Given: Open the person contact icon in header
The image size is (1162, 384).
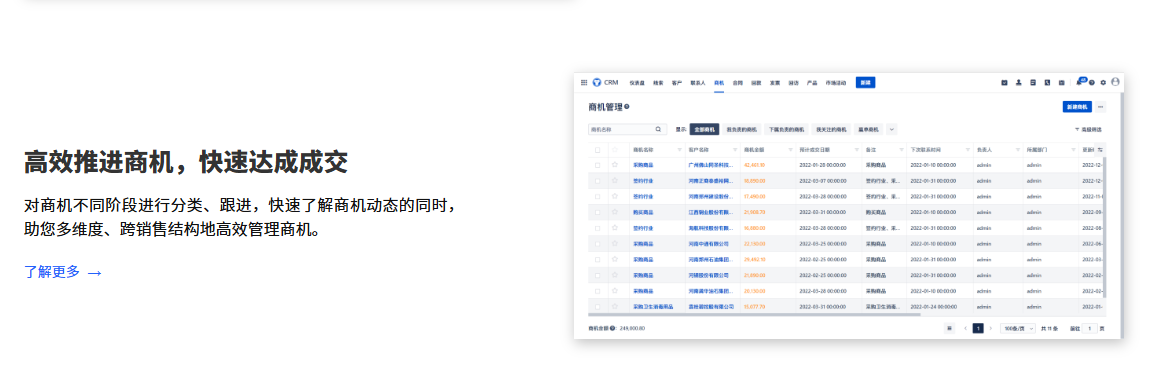Looking at the screenshot, I should coord(1018,82).
